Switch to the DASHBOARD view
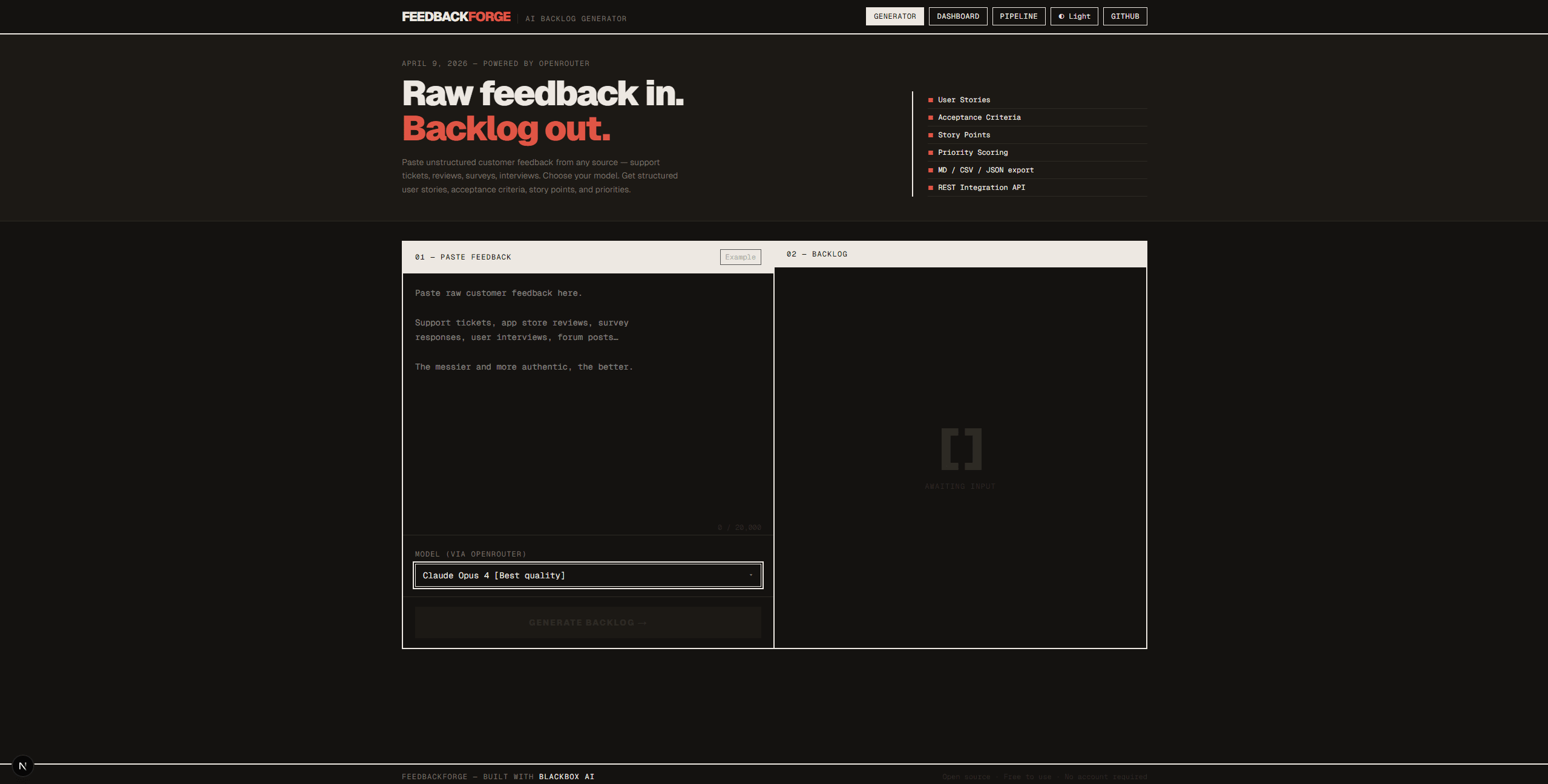Viewport: 1548px width, 784px height. click(958, 16)
